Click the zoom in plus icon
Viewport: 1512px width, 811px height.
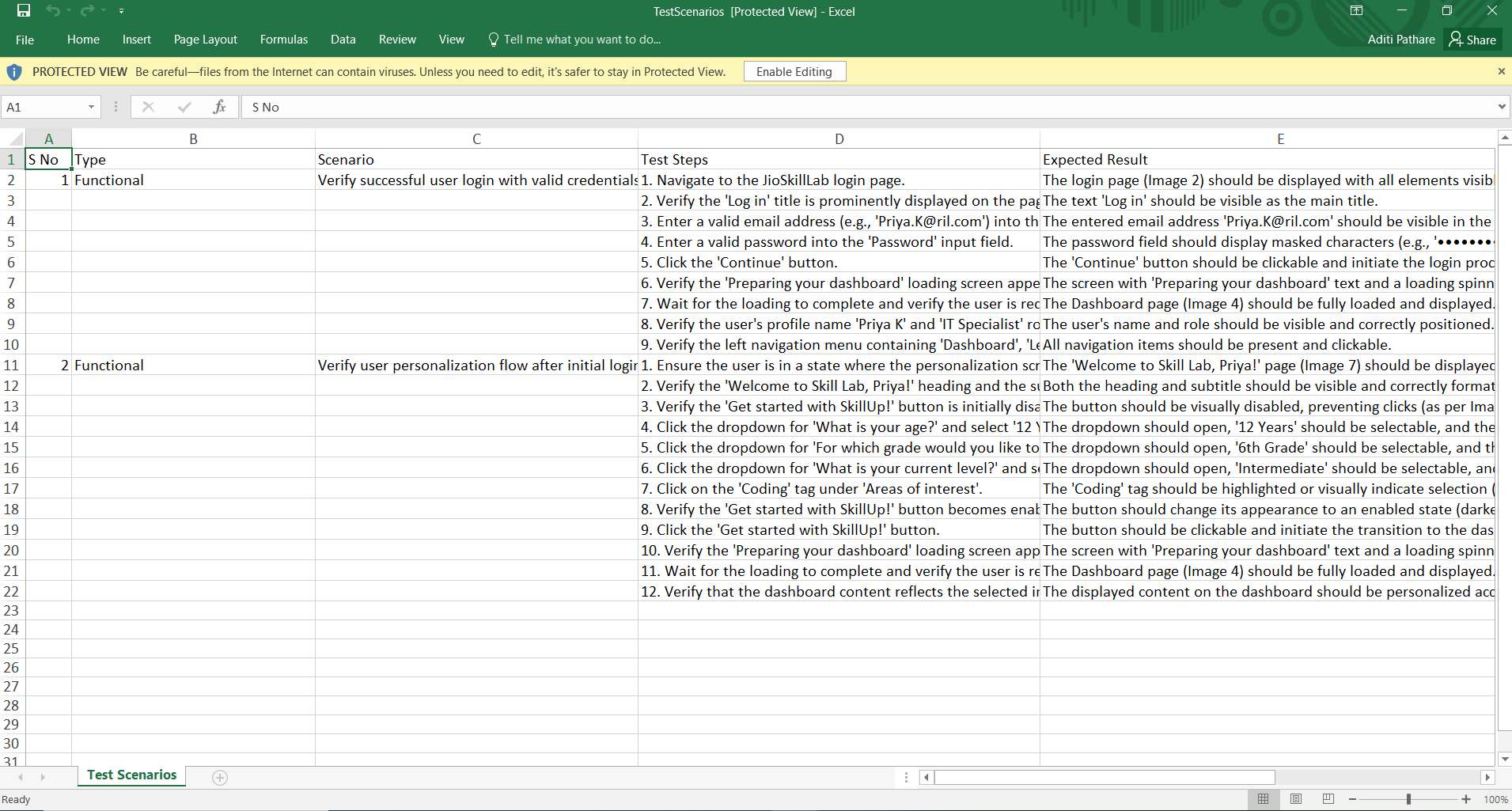coord(1466,799)
